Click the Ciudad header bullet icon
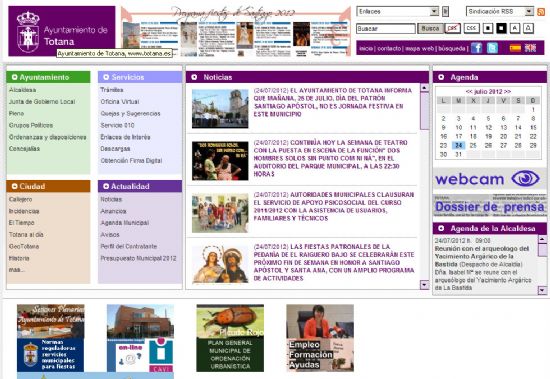 coord(14,186)
